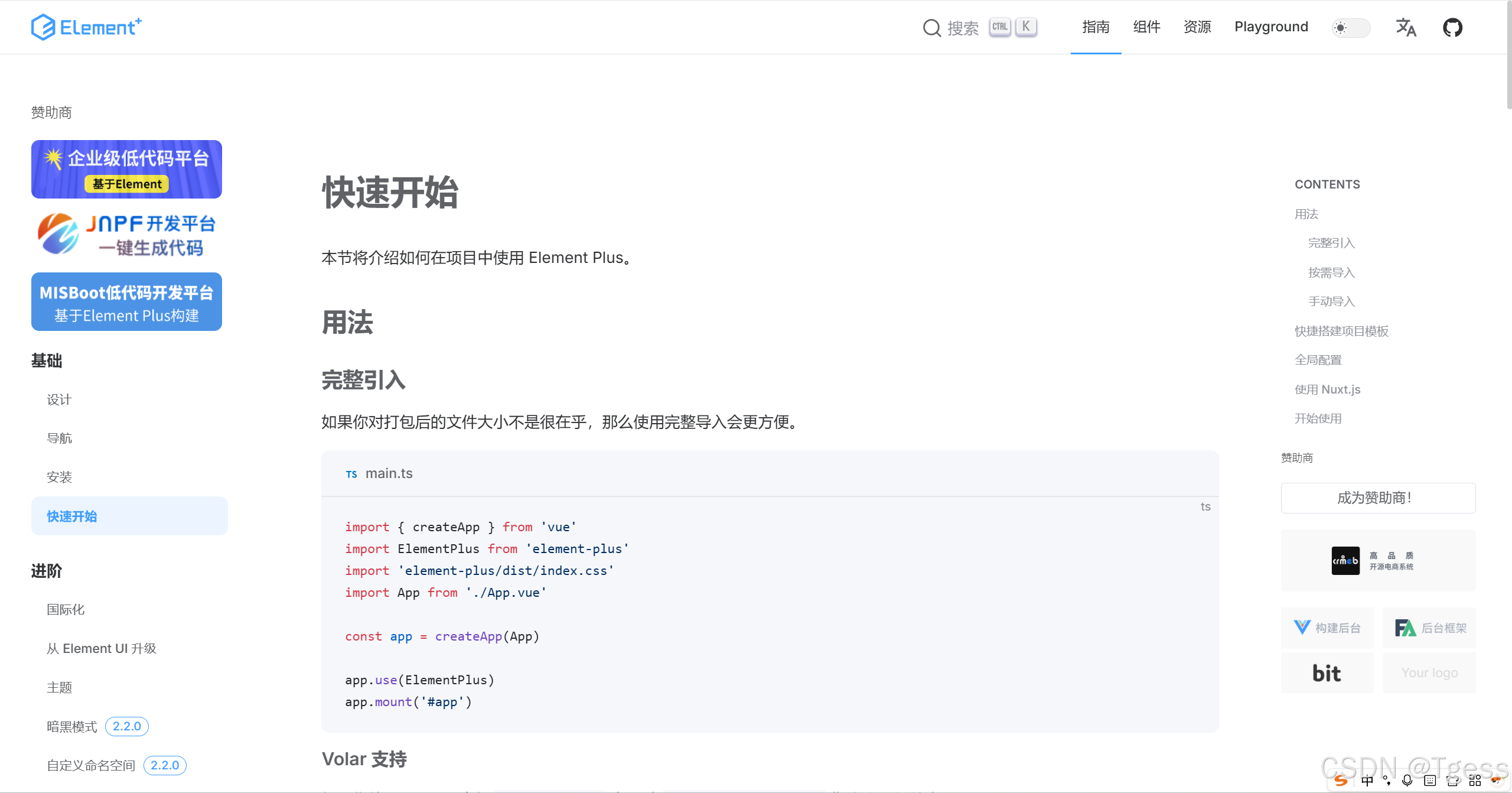Image resolution: width=1512 pixels, height=793 pixels.
Task: Jump to 用法 in contents
Action: [1306, 214]
